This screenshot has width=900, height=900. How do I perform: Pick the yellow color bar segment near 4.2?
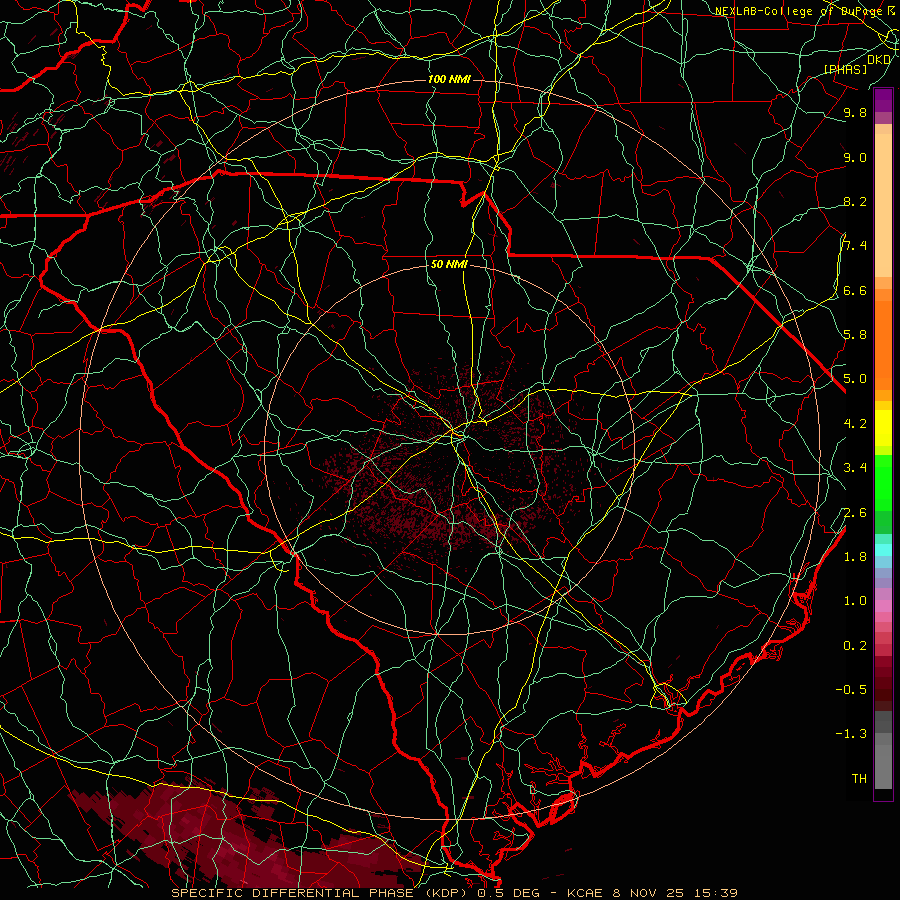(x=883, y=428)
